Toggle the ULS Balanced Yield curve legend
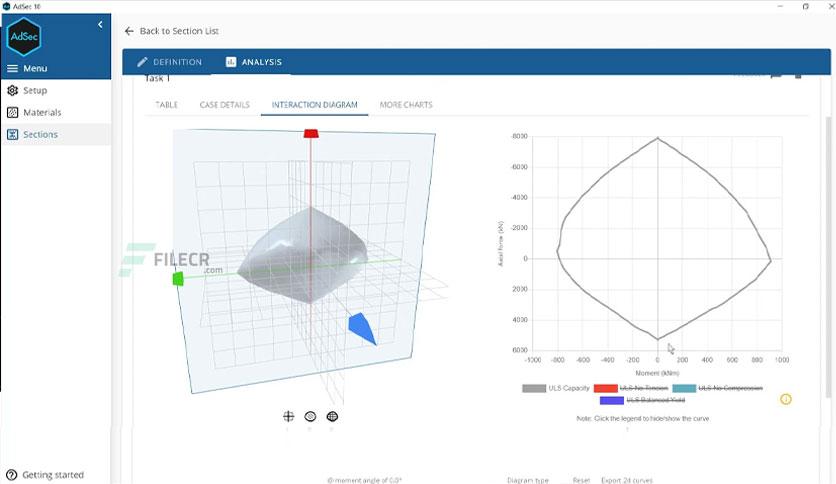Viewport: 836px width, 484px height. (x=642, y=400)
